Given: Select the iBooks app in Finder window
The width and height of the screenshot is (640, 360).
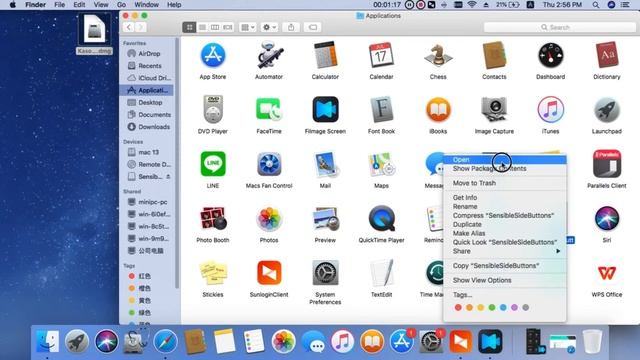Looking at the screenshot, I should (438, 109).
